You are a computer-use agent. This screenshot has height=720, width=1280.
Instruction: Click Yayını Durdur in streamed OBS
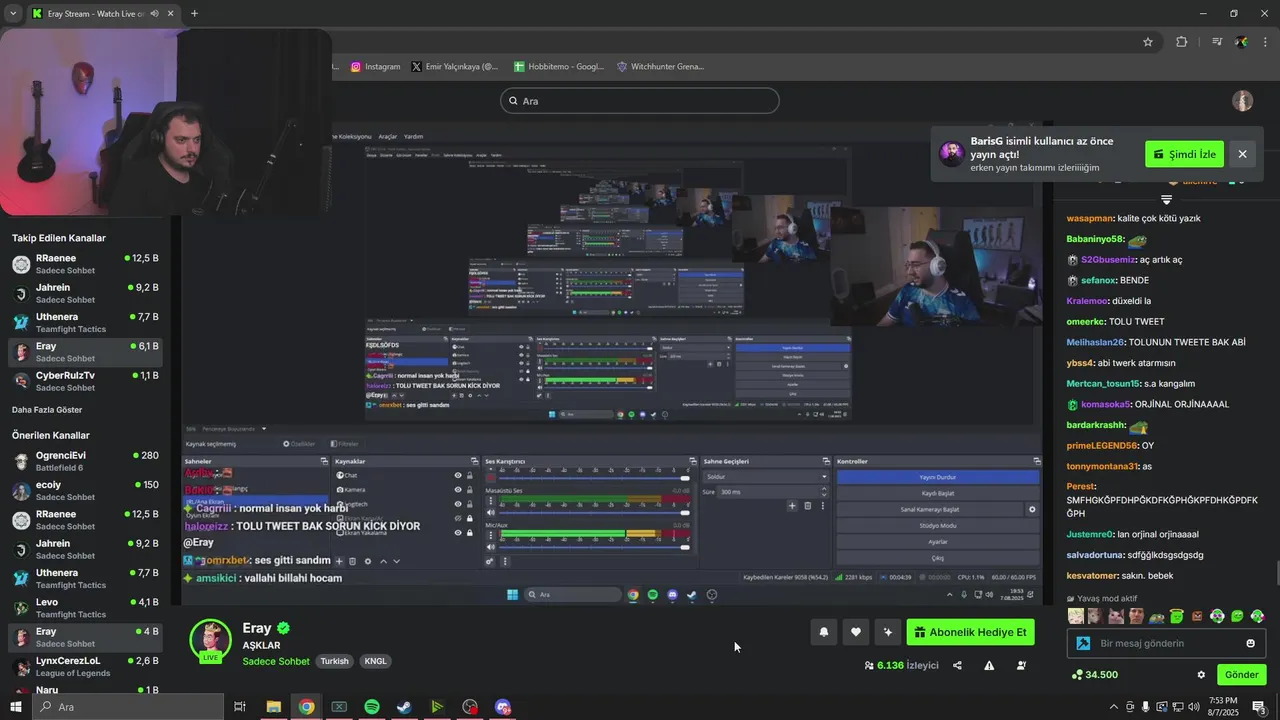pos(938,477)
